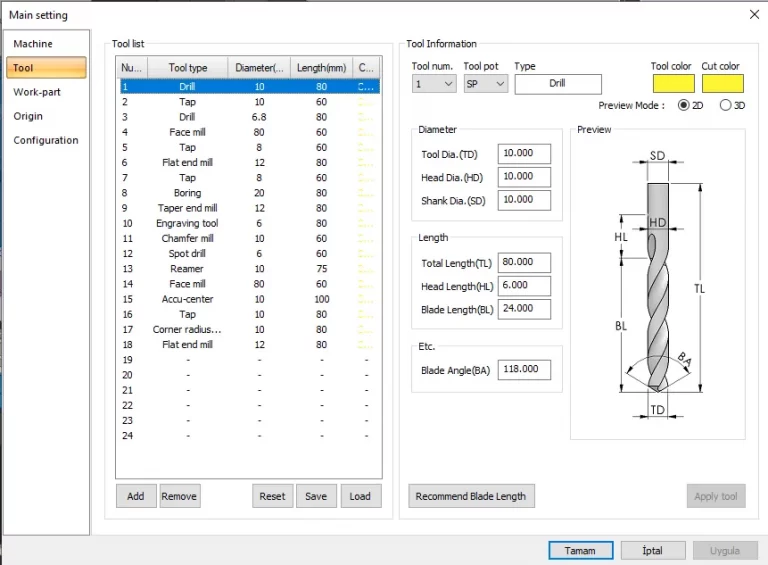Click the Cut color yellow swatch
Image resolution: width=768 pixels, height=565 pixels.
[x=722, y=84]
